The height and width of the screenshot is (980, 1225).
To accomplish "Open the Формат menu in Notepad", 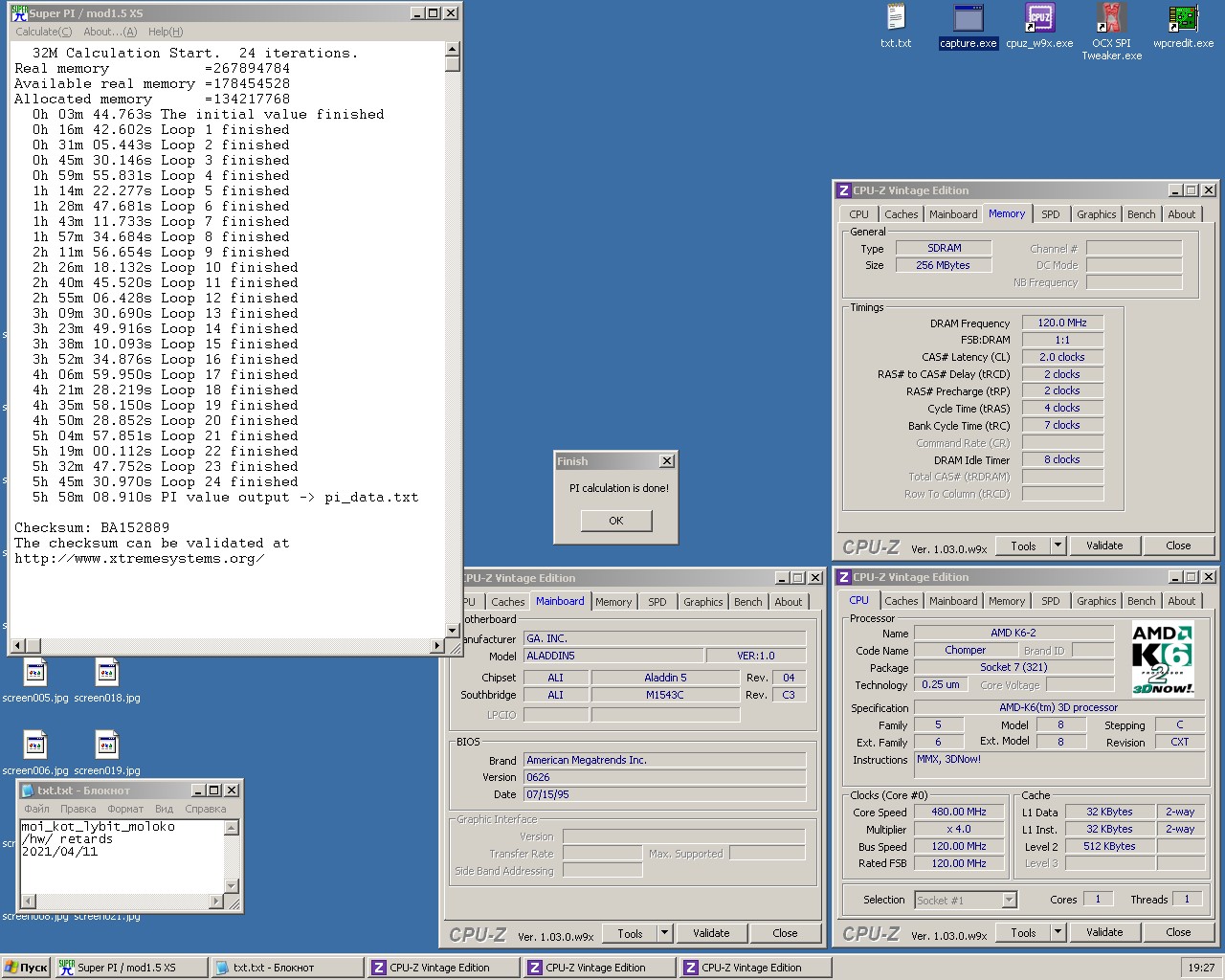I will click(x=125, y=809).
